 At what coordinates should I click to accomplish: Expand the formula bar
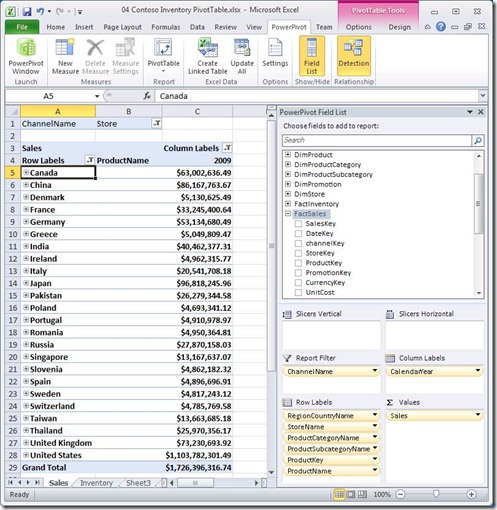coord(483,96)
